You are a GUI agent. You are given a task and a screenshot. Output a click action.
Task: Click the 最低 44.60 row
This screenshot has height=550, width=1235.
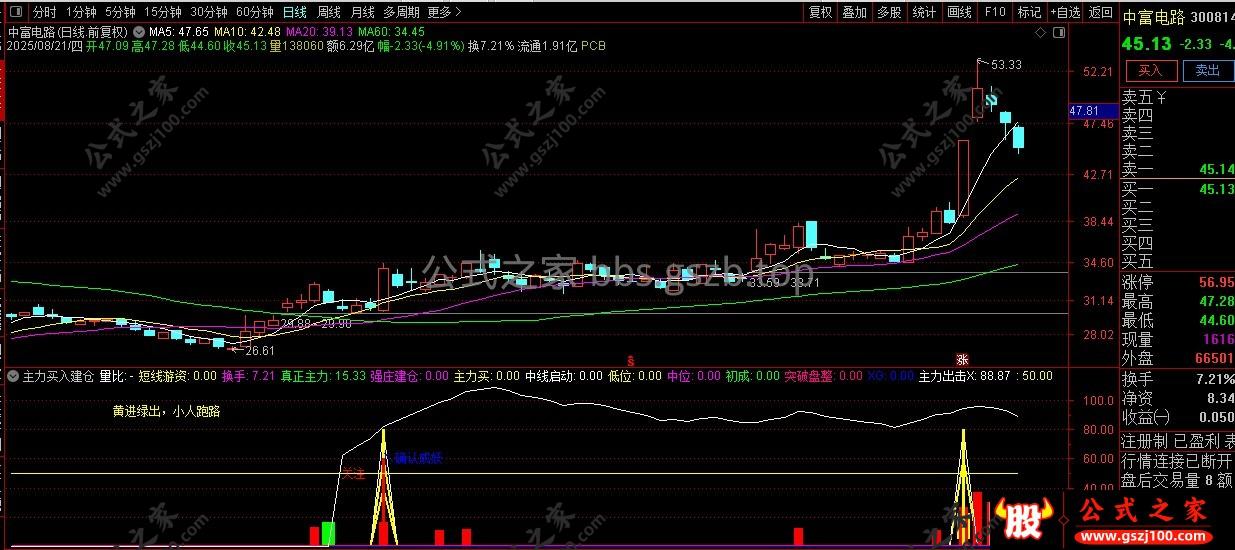1177,320
